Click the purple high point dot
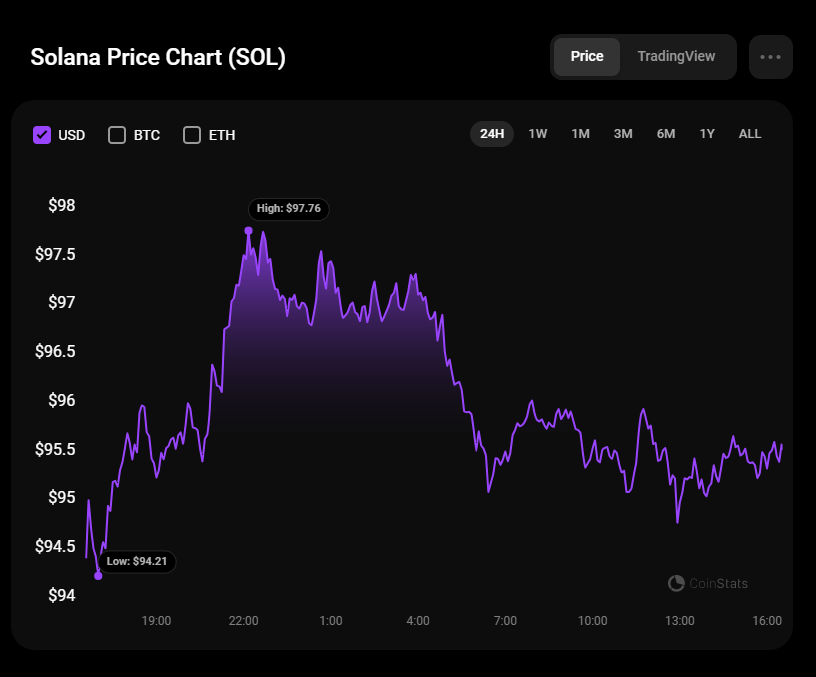The height and width of the screenshot is (677, 816). click(248, 231)
